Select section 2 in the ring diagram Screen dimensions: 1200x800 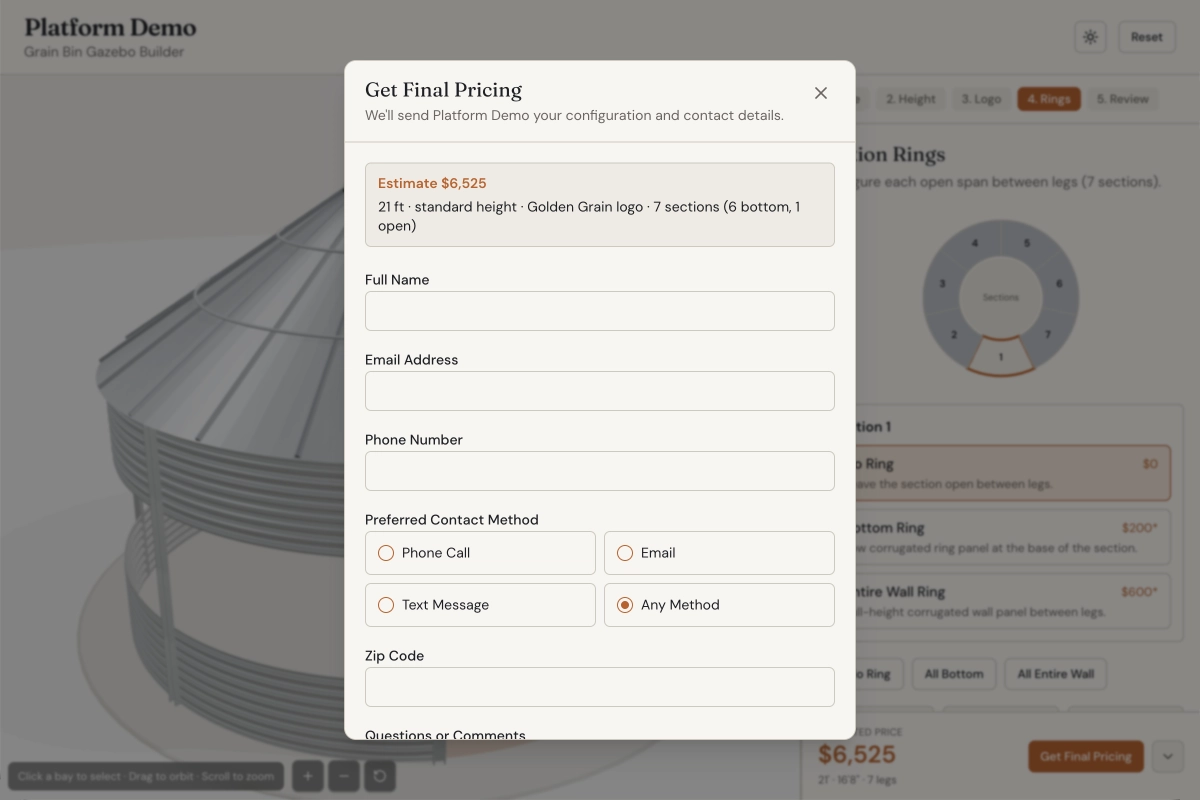click(954, 335)
